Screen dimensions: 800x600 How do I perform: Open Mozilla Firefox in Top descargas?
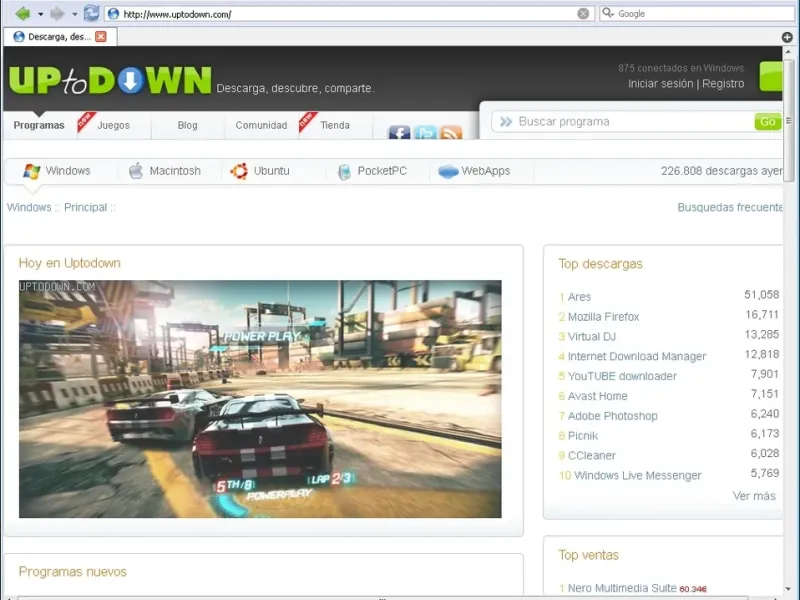pyautogui.click(x=603, y=317)
